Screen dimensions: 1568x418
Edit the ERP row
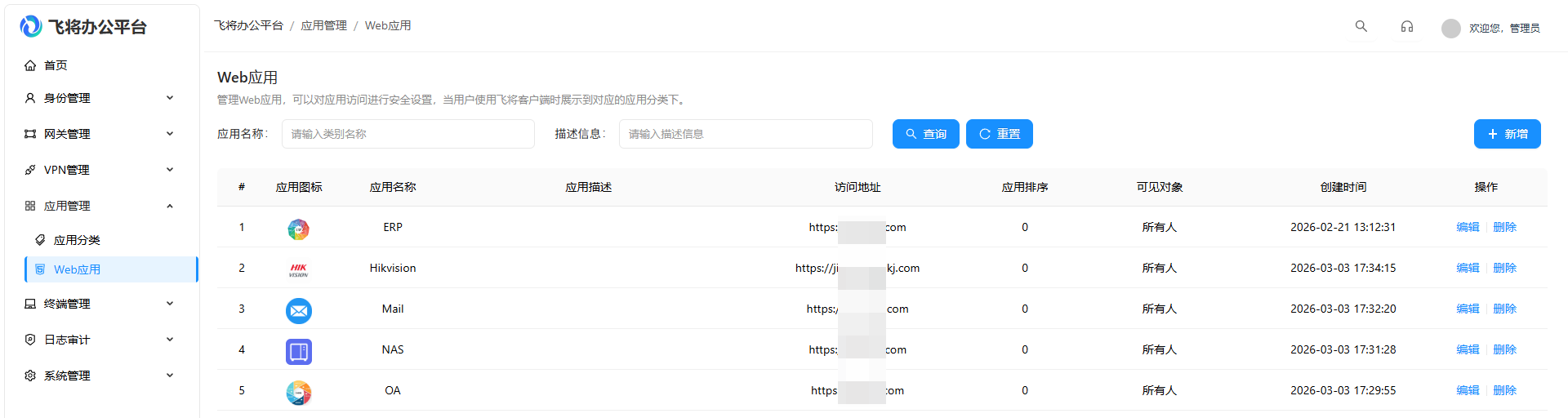(1468, 227)
